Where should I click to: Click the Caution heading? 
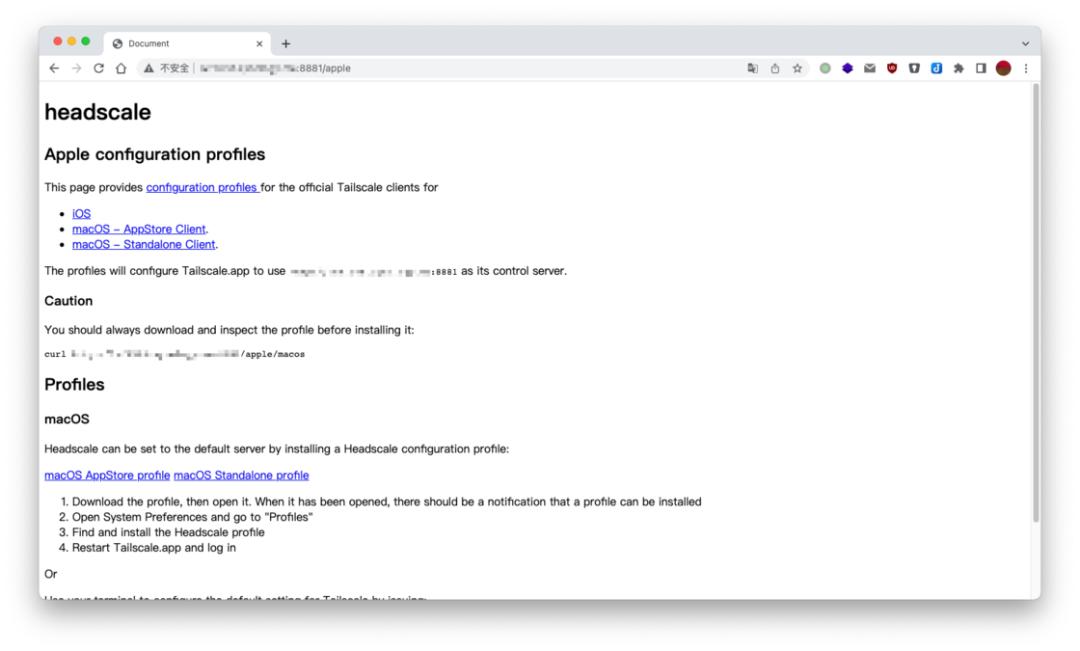(68, 301)
